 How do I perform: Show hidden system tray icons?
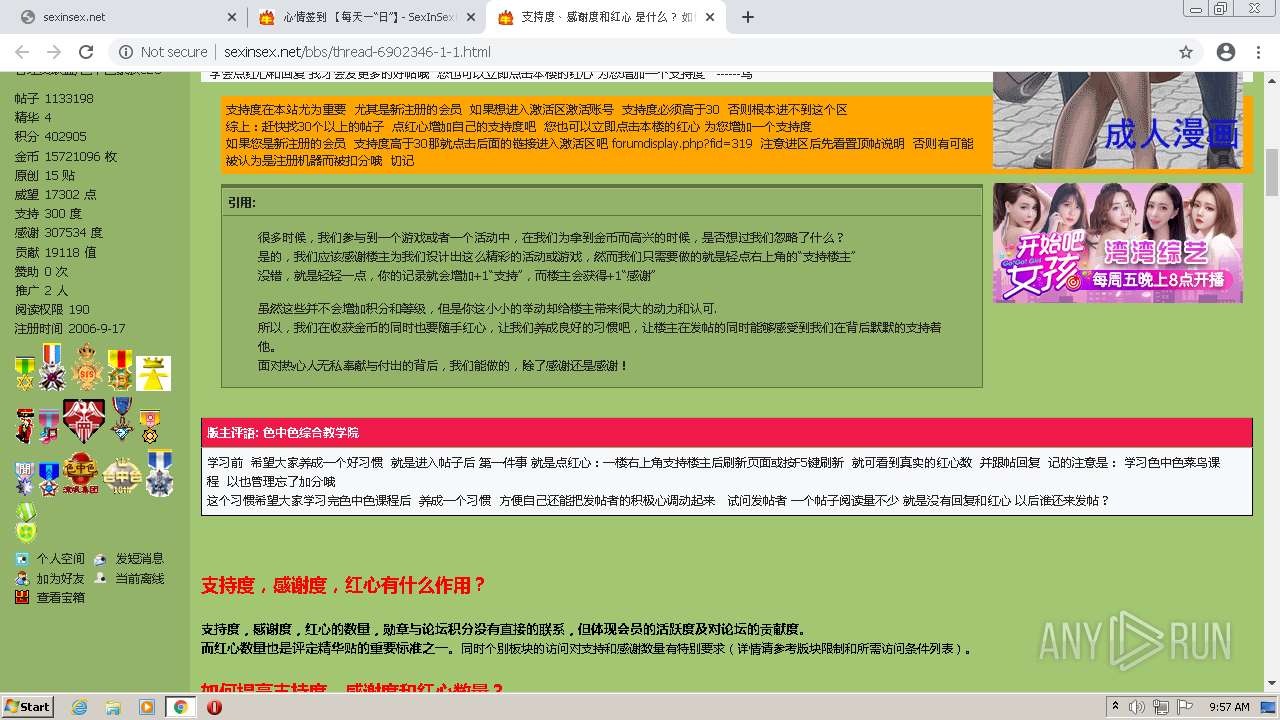(1117, 707)
